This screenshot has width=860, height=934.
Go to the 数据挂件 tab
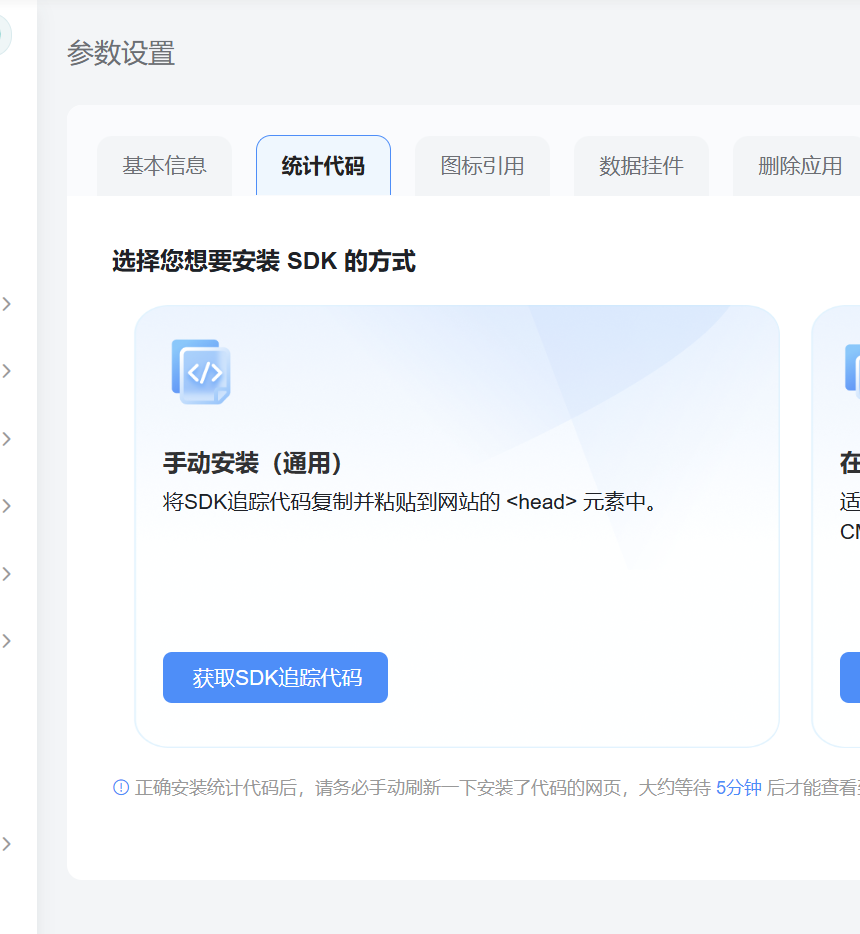point(641,166)
